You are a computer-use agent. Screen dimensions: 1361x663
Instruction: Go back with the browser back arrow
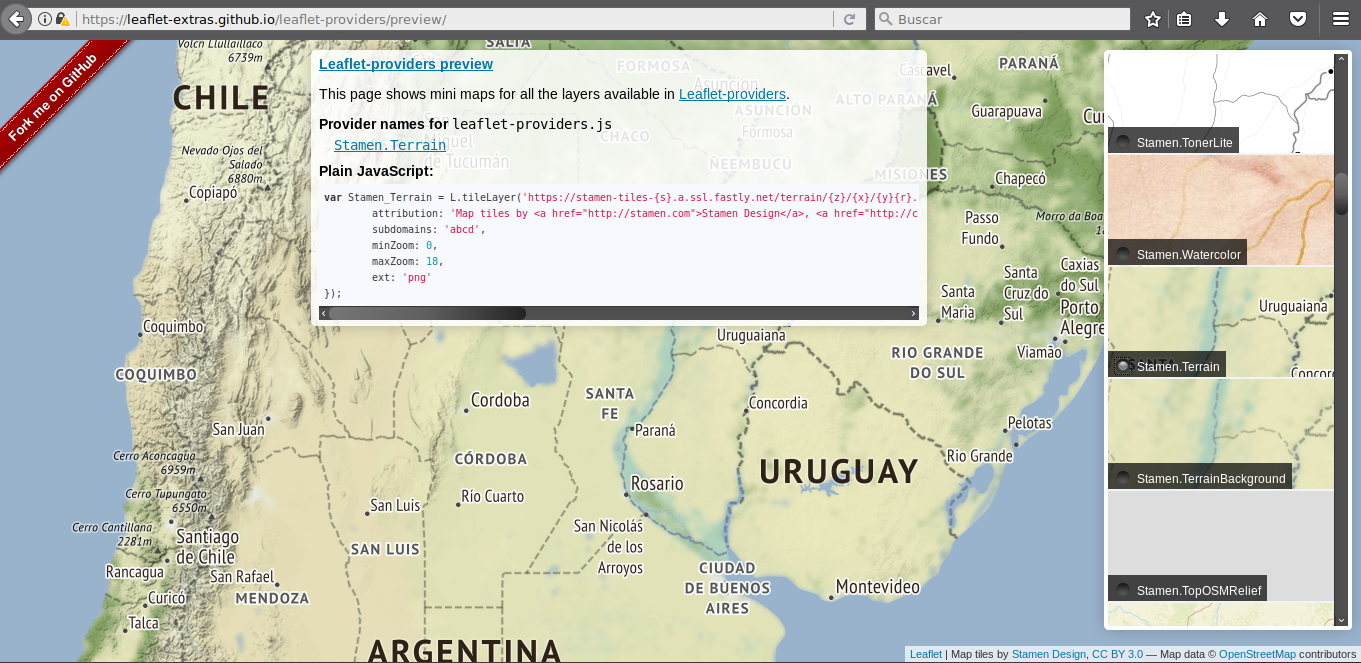point(16,19)
